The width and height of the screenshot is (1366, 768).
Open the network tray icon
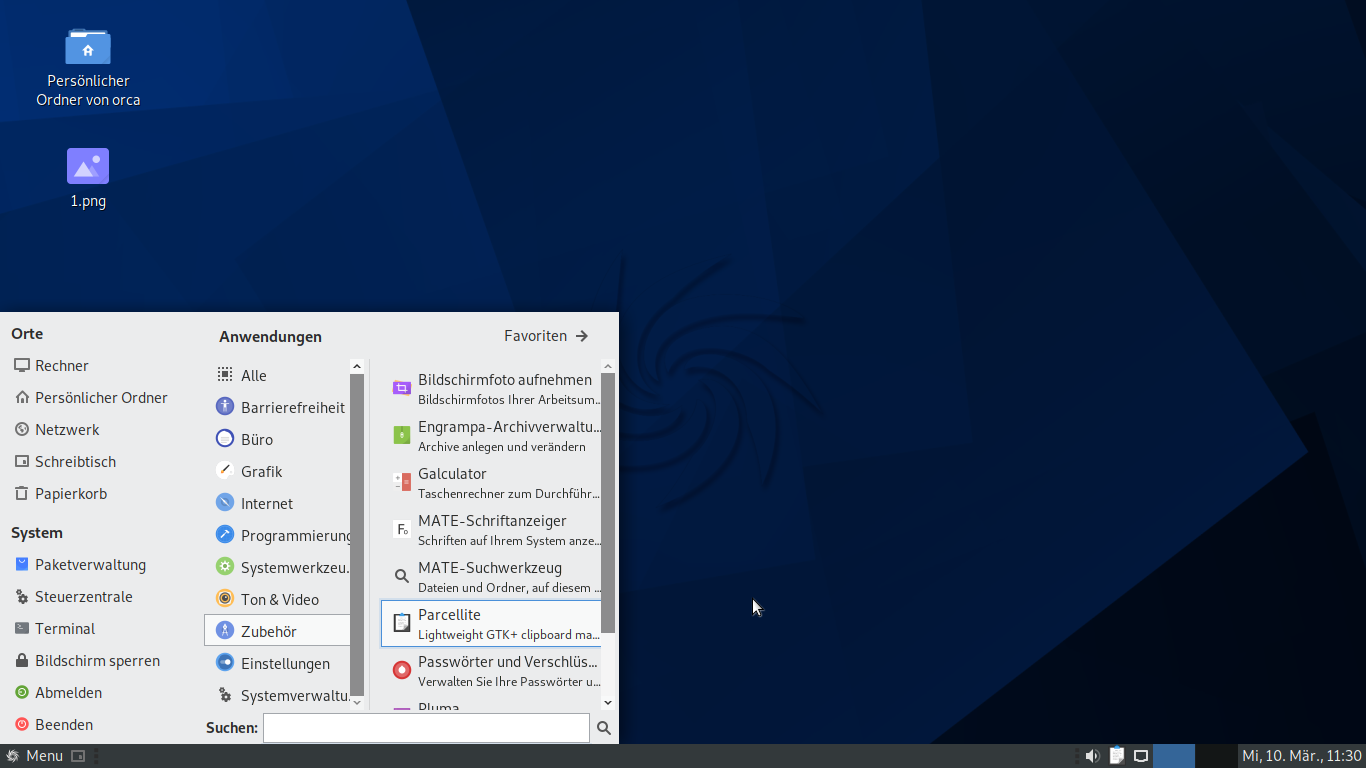click(1141, 756)
